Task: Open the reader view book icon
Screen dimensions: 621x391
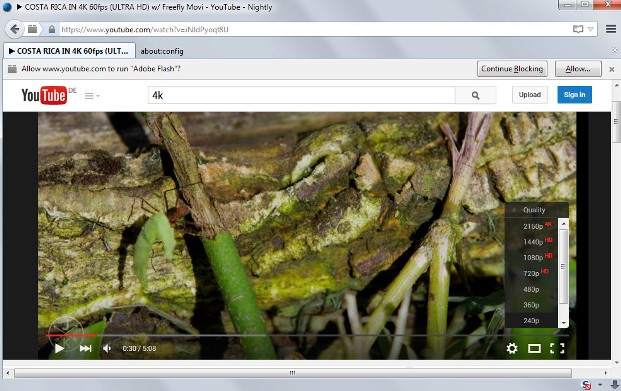Action: [578, 29]
